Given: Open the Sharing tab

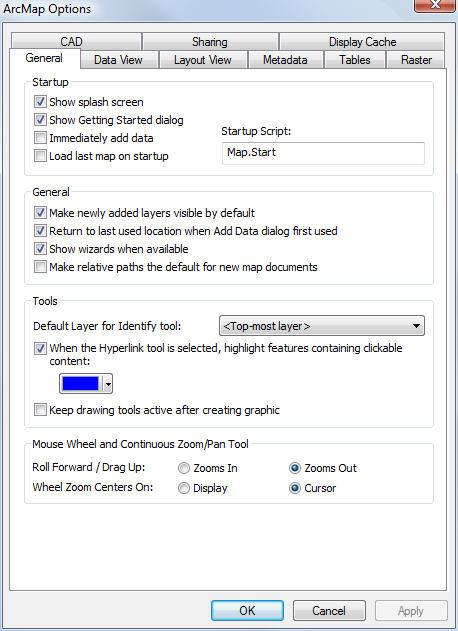Looking at the screenshot, I should pyautogui.click(x=210, y=42).
